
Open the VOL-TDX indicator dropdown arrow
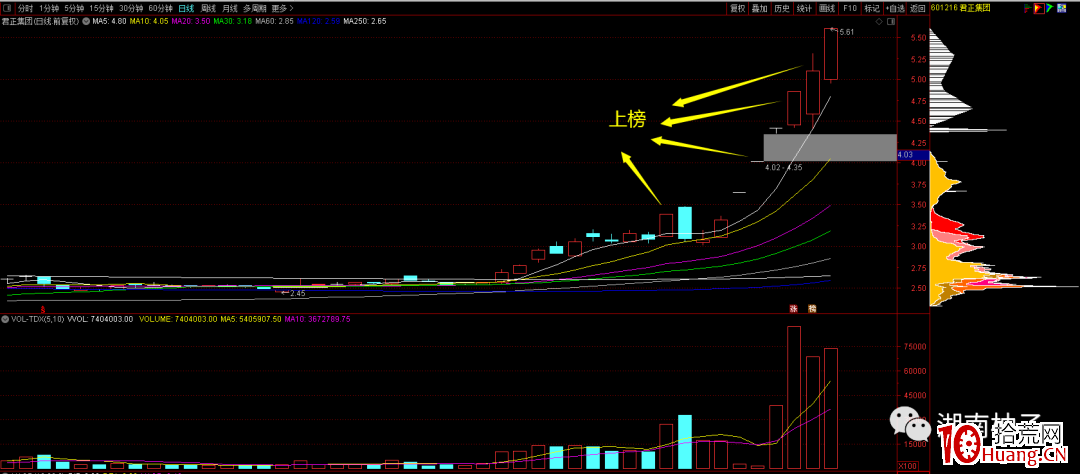(x=6, y=319)
